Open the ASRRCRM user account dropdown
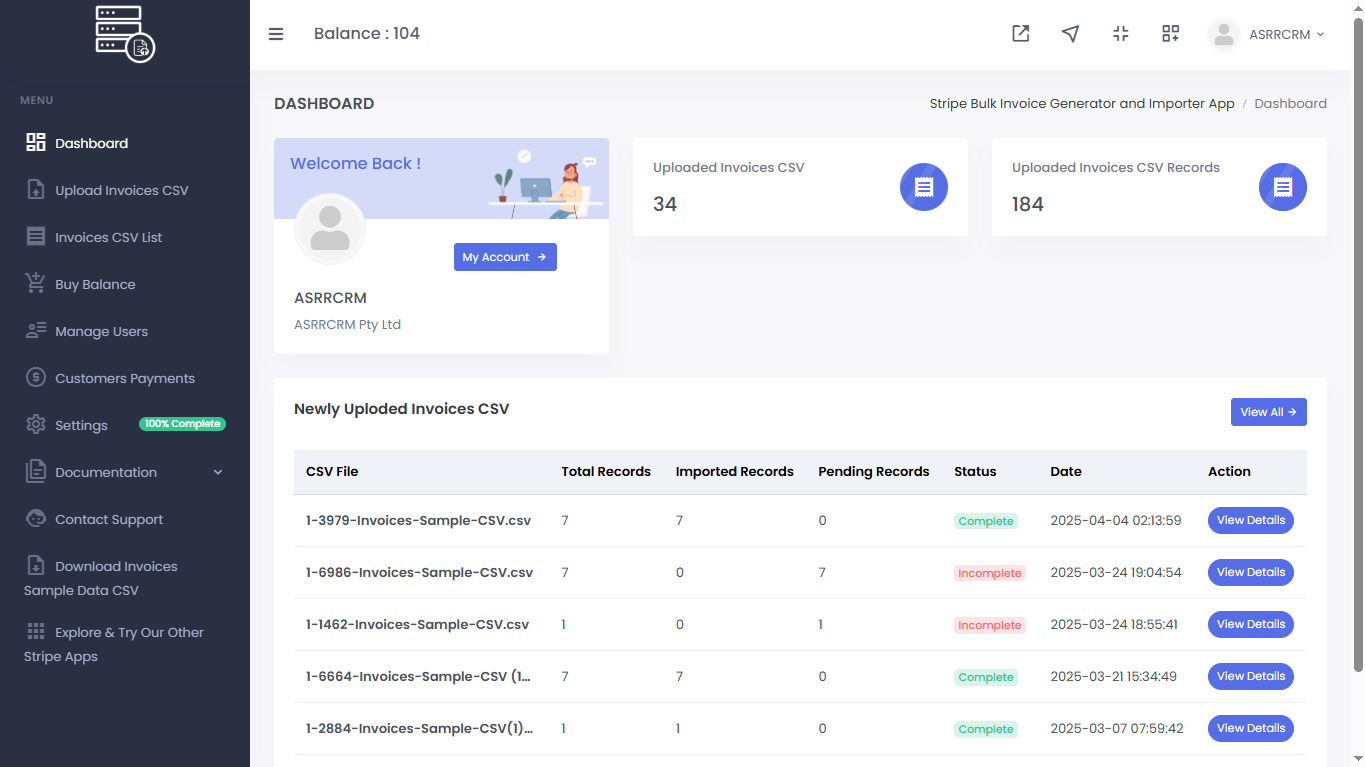This screenshot has height=767, width=1365. point(1266,34)
